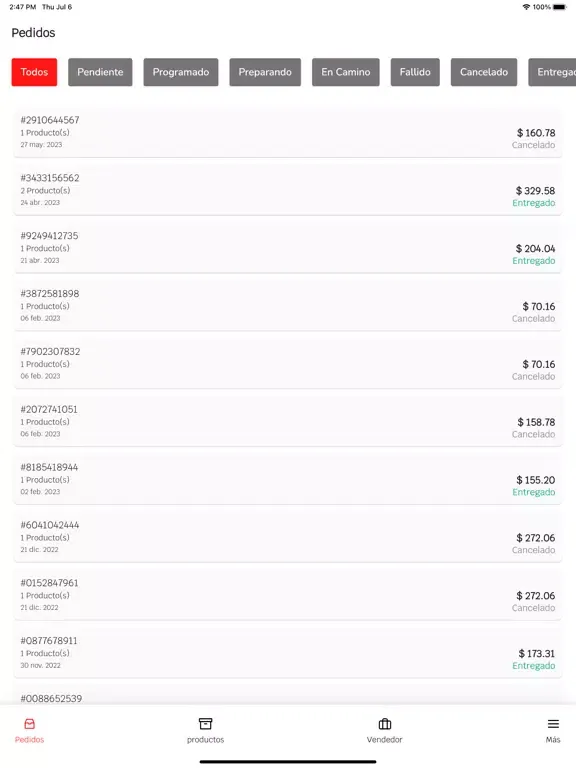View order #0877678911 for $173.31
Viewport: 576px width, 768px height.
(288, 653)
